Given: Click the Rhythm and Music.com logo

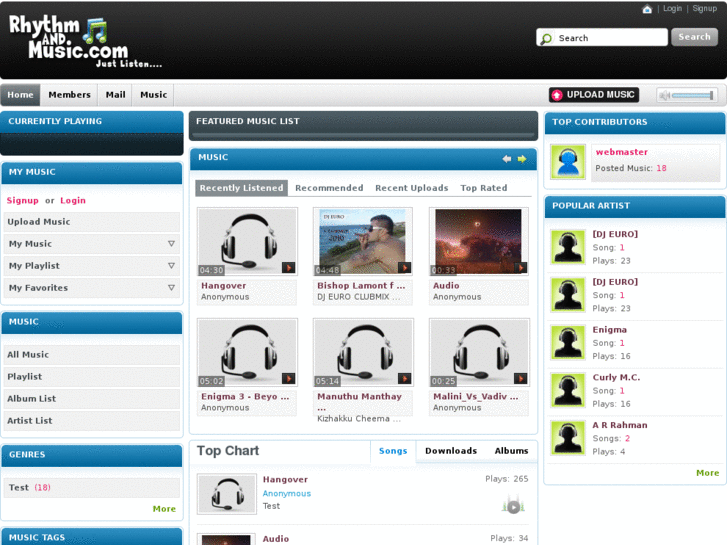Looking at the screenshot, I should click(85, 41).
